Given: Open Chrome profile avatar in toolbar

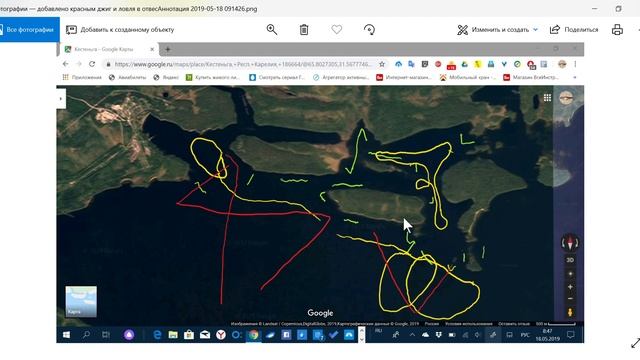Looking at the screenshot, I should tap(562, 64).
